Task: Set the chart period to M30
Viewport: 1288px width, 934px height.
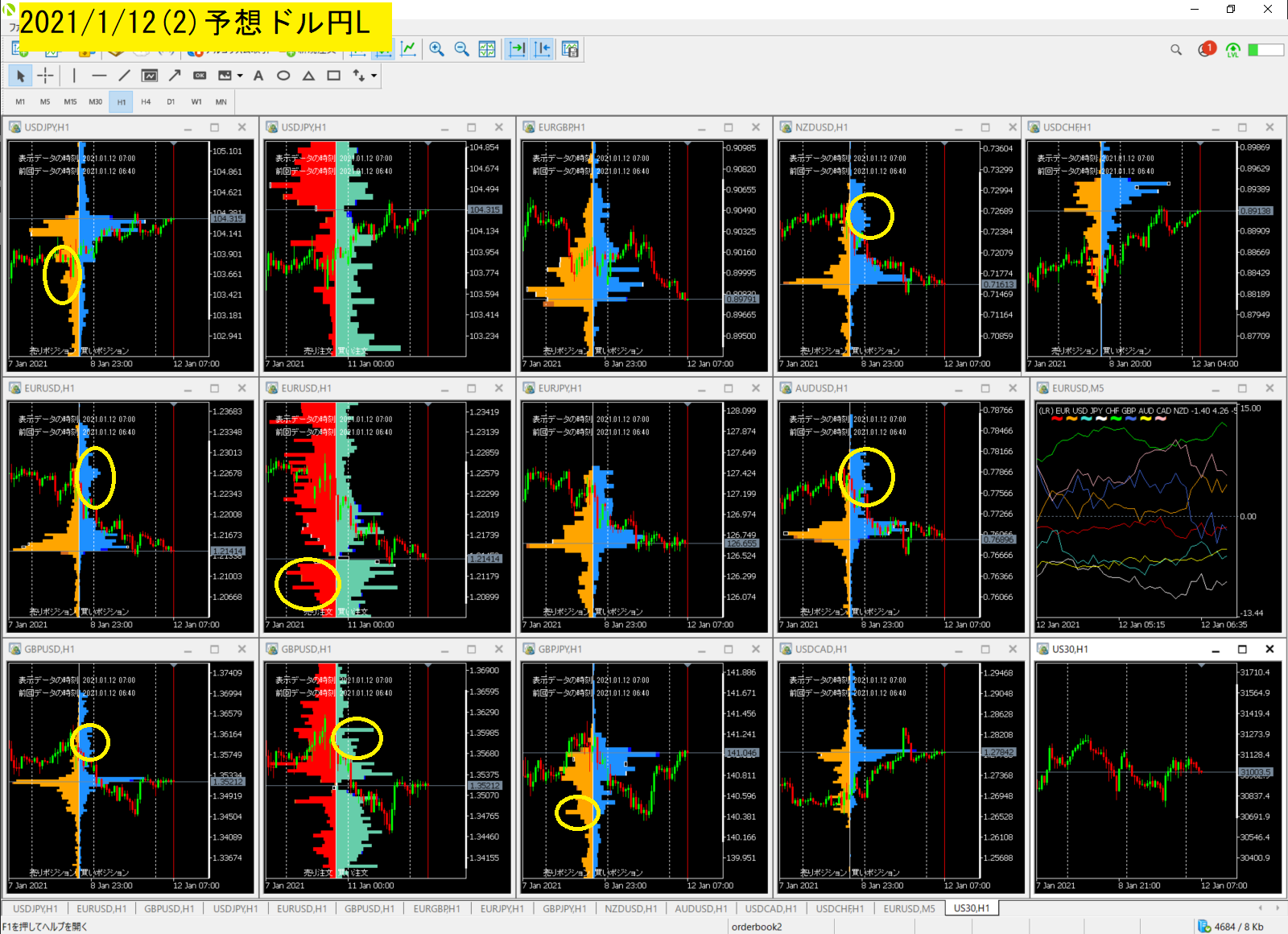Action: pos(96,102)
